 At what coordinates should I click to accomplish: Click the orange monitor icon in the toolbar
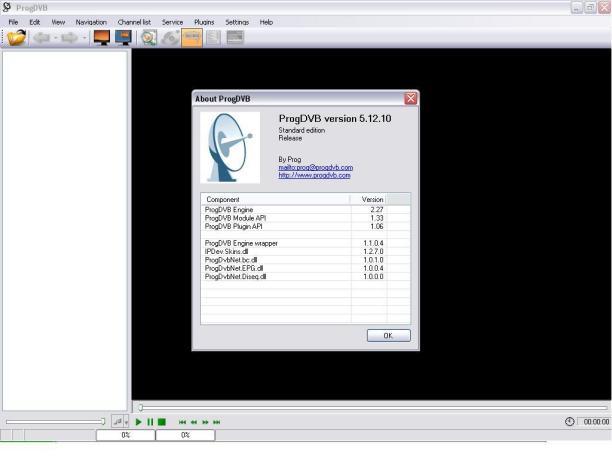pos(102,38)
